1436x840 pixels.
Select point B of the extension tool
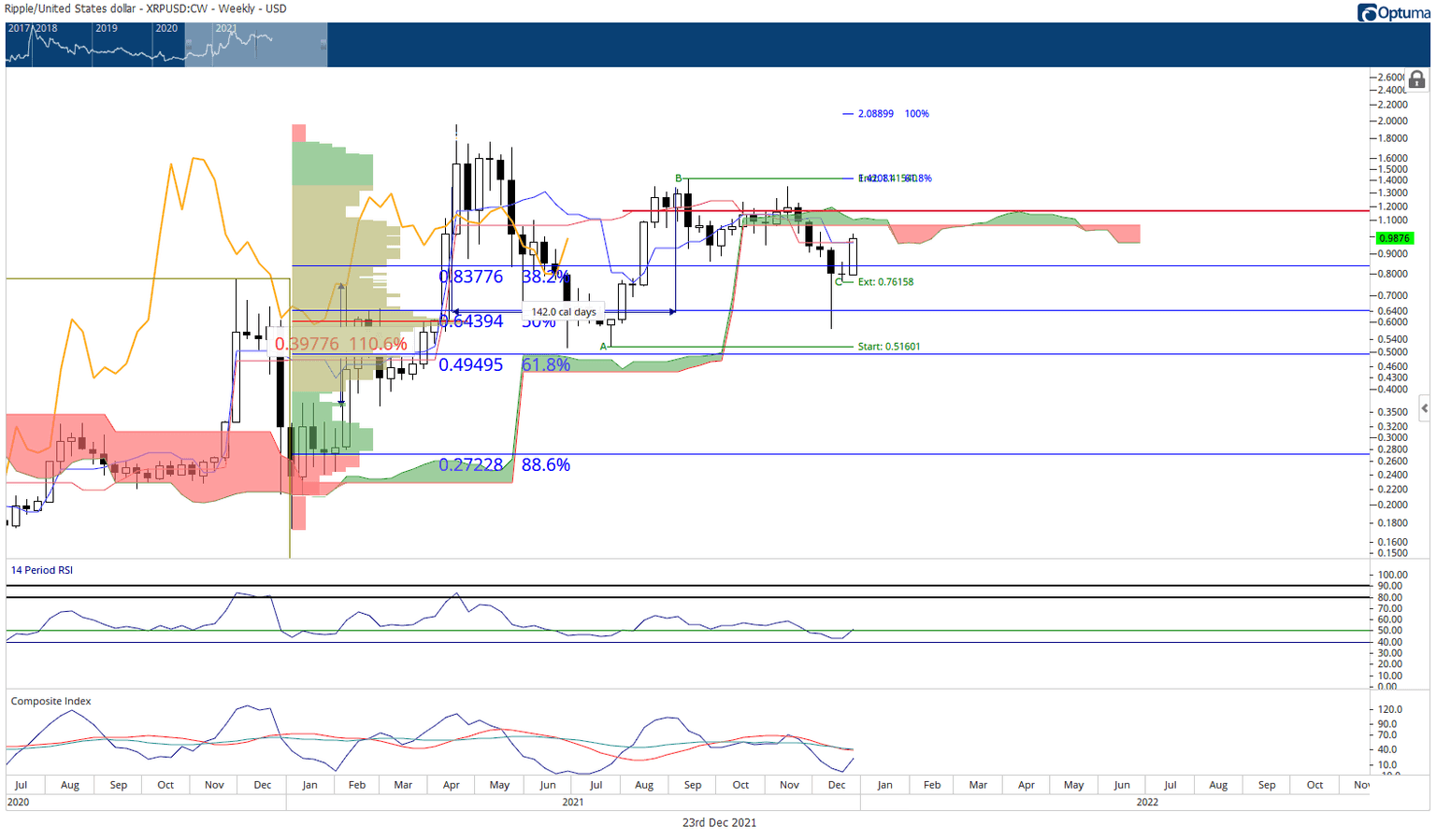679,178
